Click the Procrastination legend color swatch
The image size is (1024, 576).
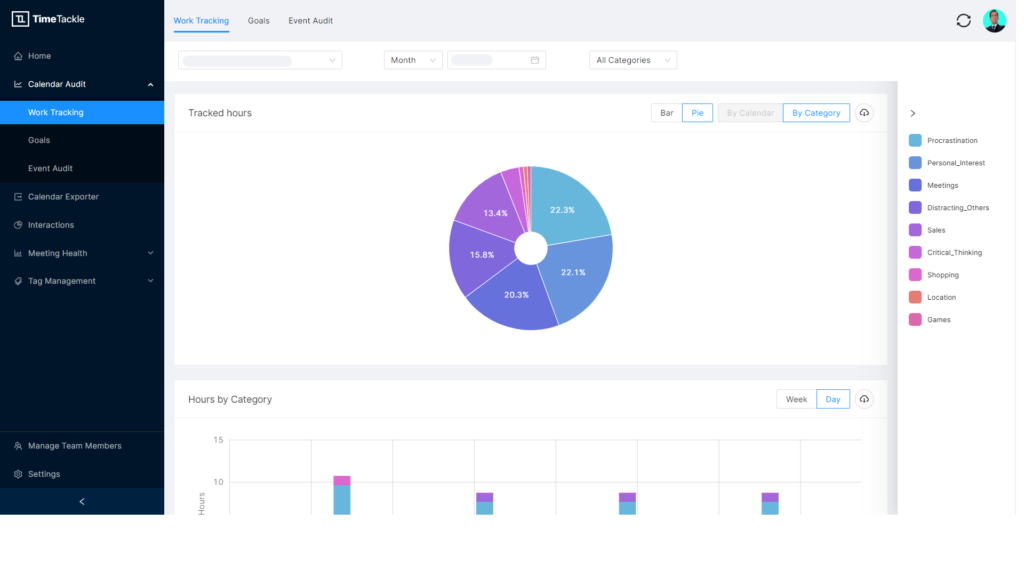coord(915,140)
